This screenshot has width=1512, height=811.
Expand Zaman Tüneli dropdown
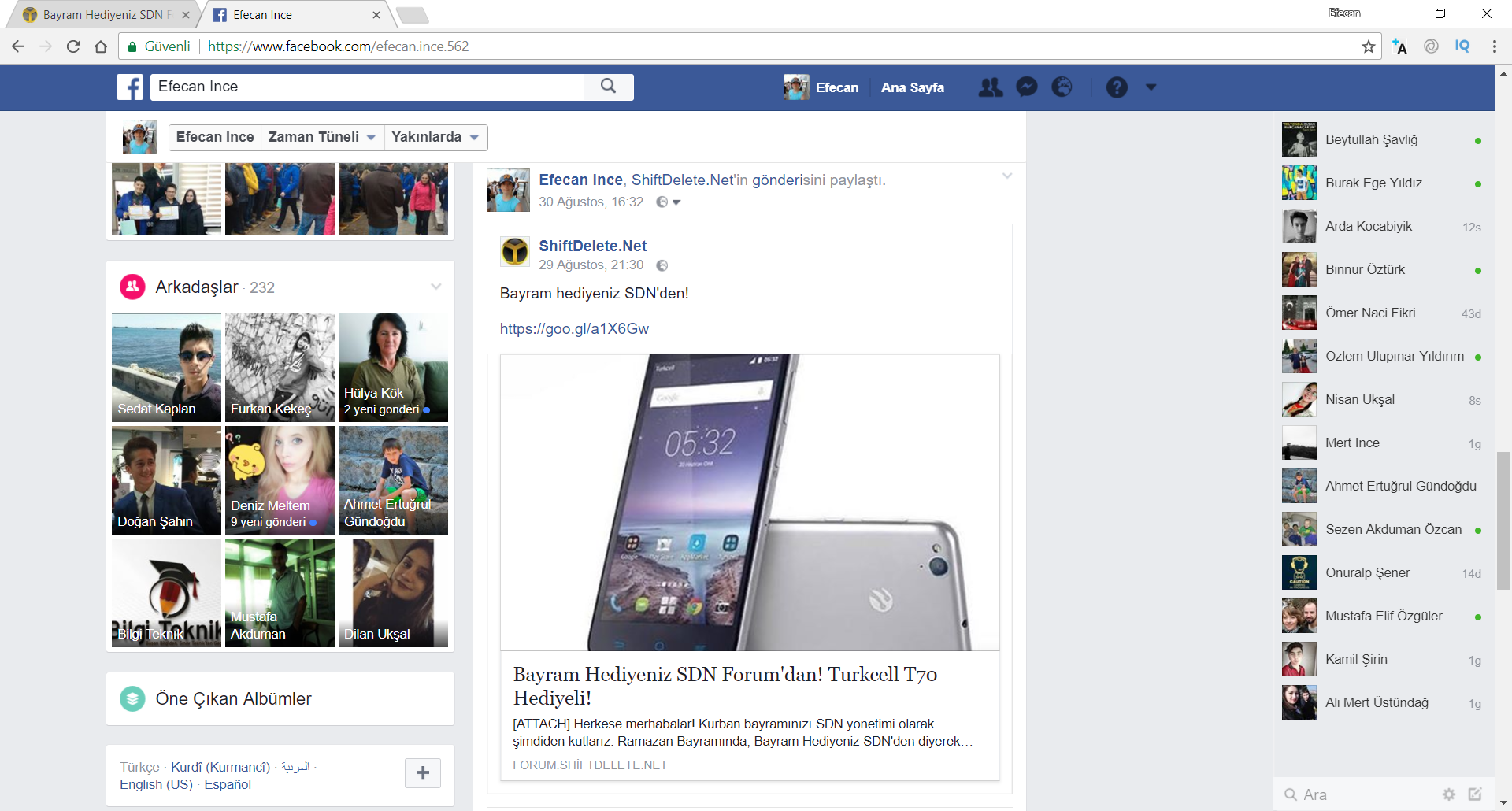(321, 137)
